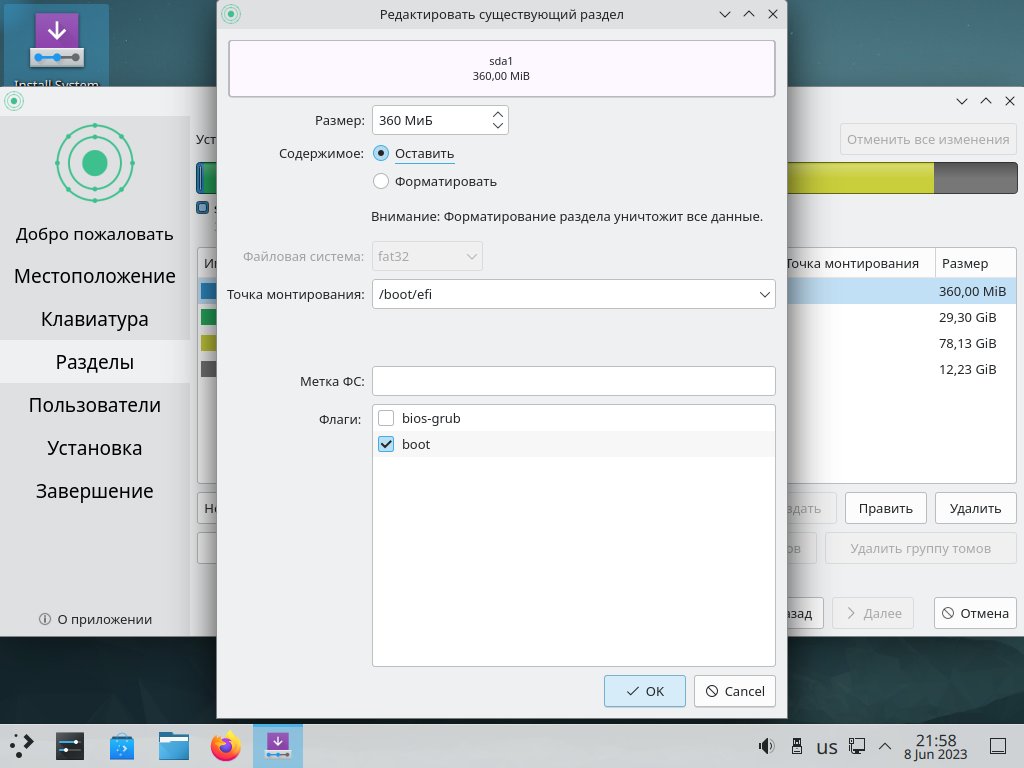Click the Метка ФС label input field

coord(573,381)
